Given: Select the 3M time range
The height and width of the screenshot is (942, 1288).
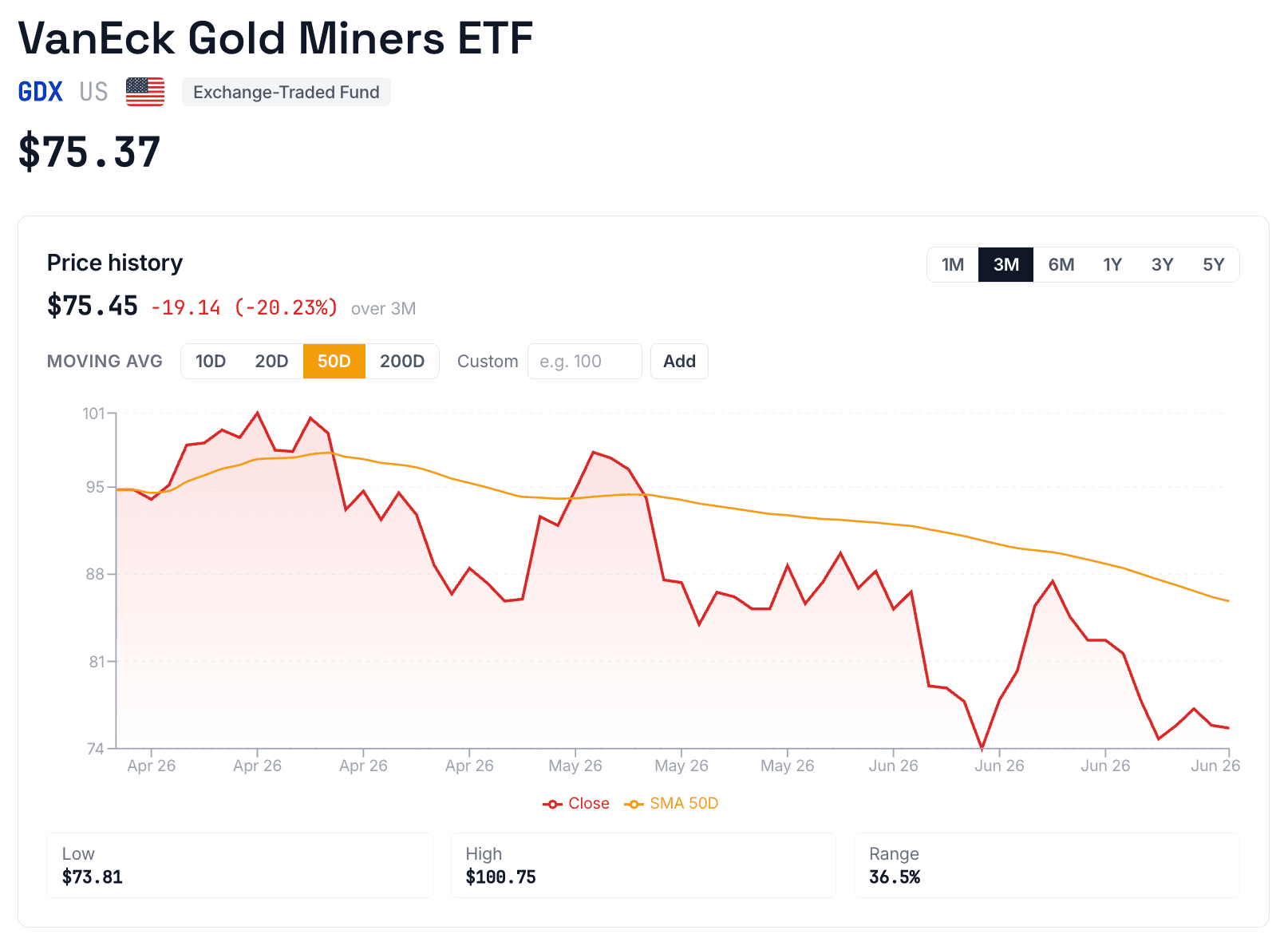Looking at the screenshot, I should [1006, 265].
